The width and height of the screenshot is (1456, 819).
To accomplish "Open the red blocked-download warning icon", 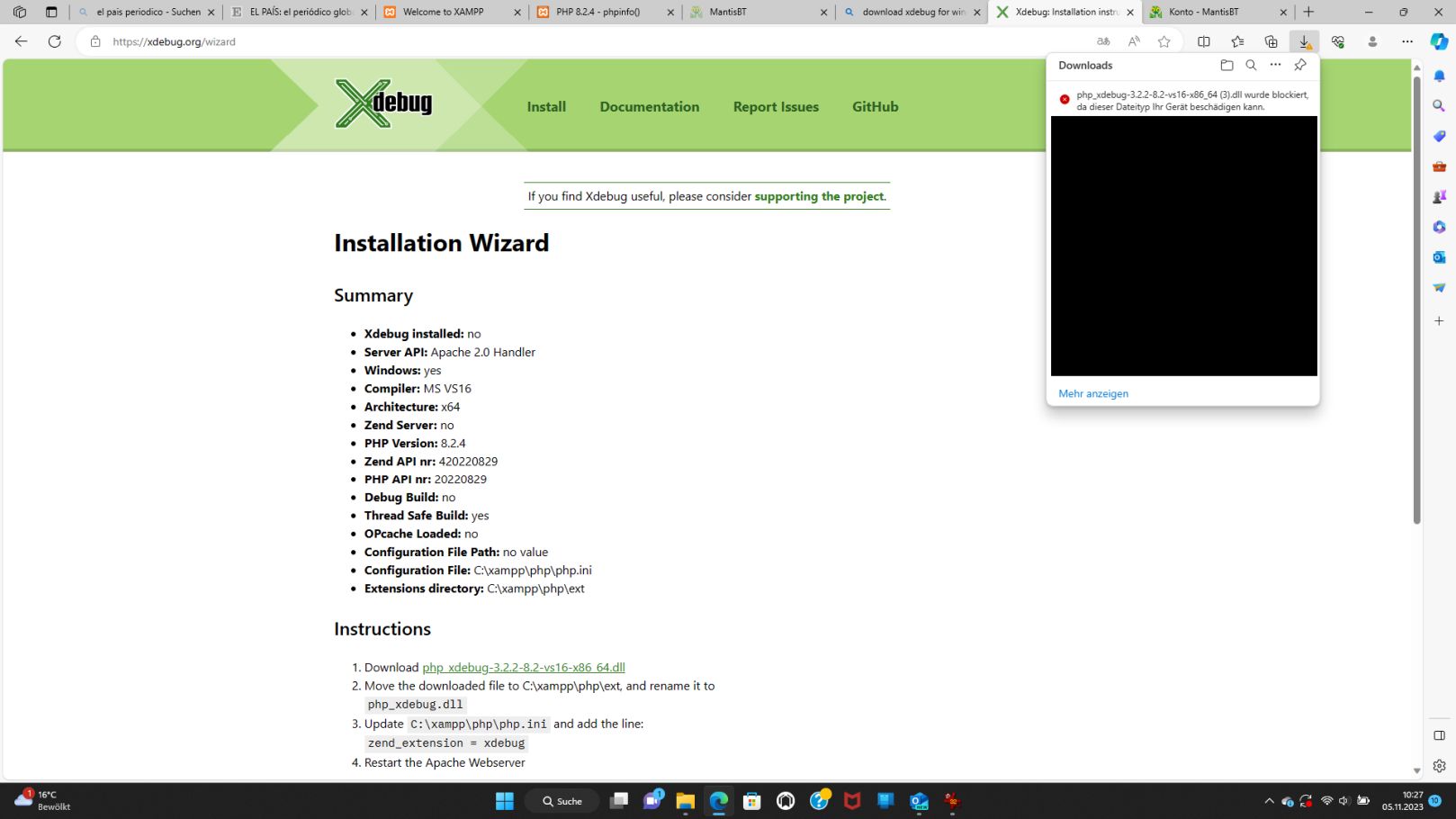I will point(1065,100).
